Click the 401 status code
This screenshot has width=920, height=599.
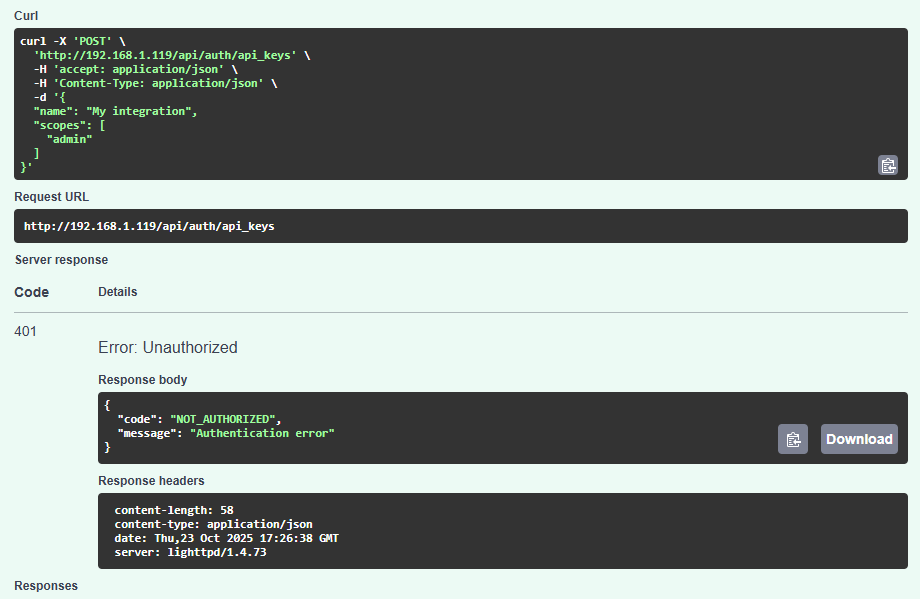click(26, 331)
